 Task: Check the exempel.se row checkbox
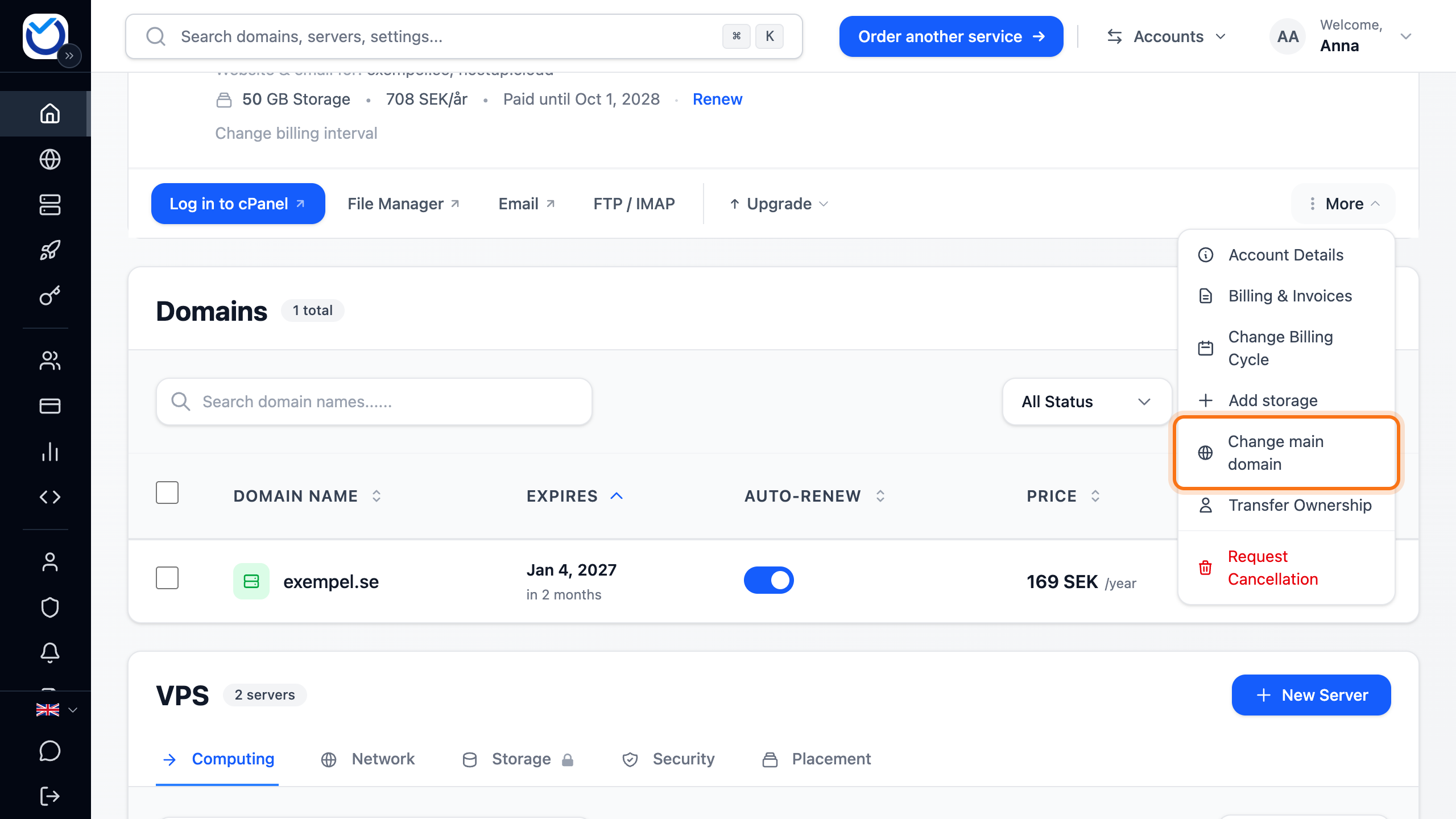[x=167, y=578]
